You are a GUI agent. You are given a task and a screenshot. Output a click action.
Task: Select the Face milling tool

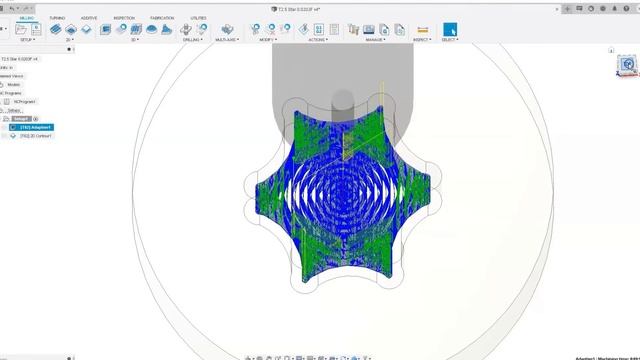pyautogui.click(x=87, y=29)
